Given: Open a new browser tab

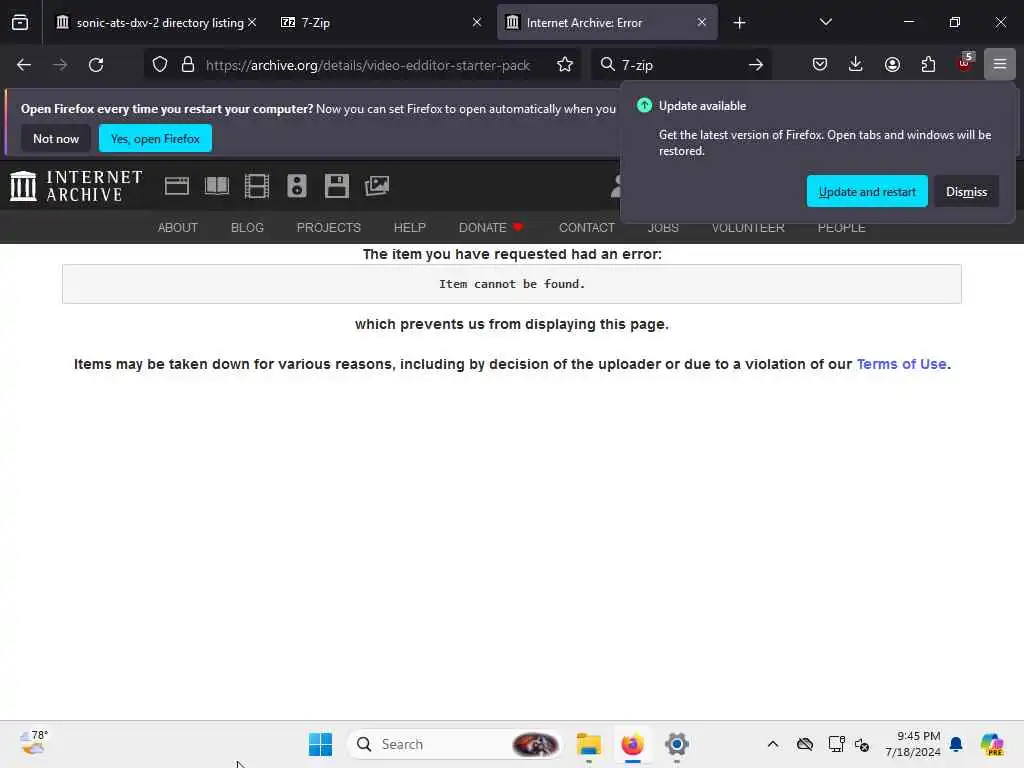Looking at the screenshot, I should (739, 23).
